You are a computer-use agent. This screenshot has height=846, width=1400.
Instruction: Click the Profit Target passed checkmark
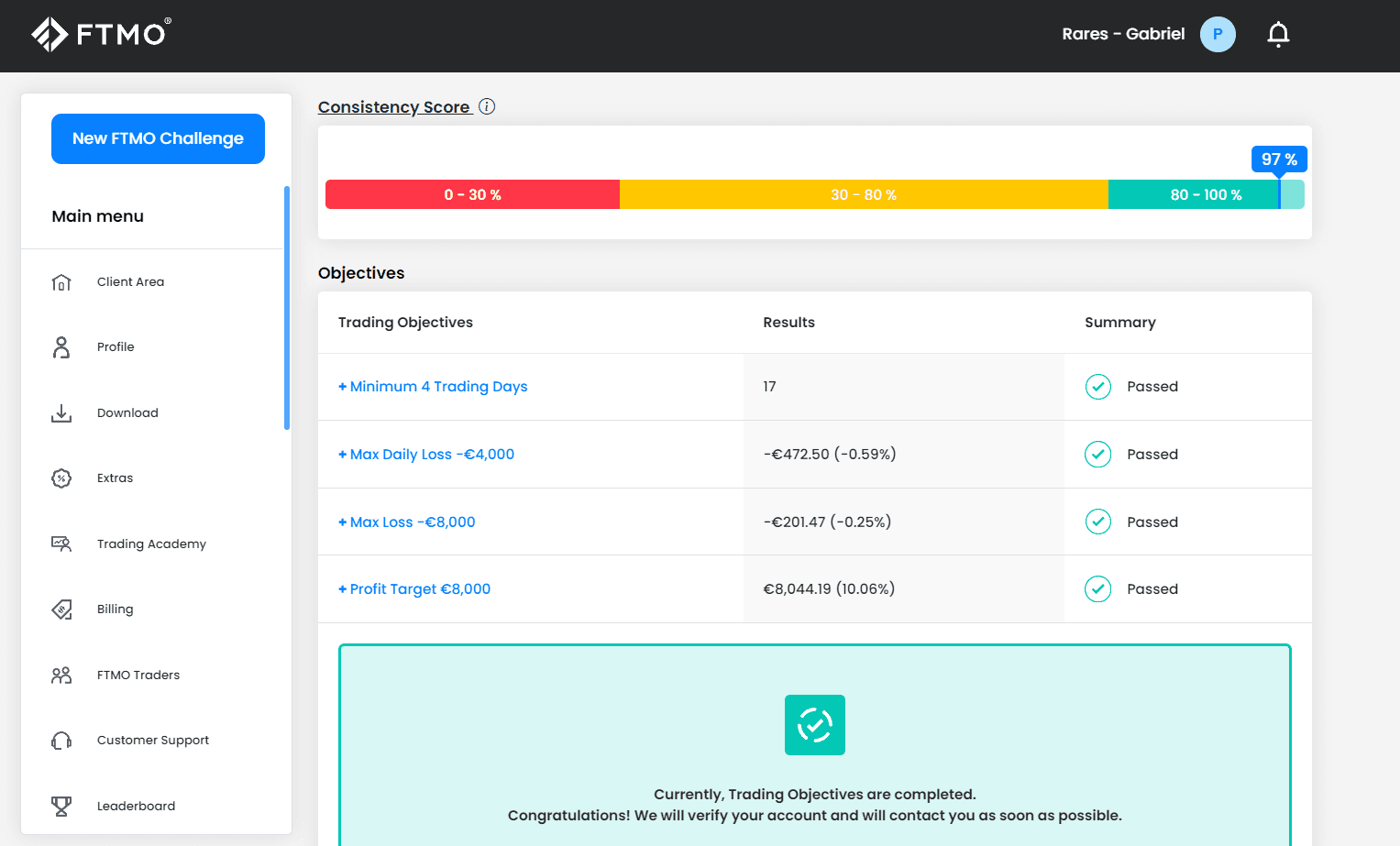(x=1098, y=588)
